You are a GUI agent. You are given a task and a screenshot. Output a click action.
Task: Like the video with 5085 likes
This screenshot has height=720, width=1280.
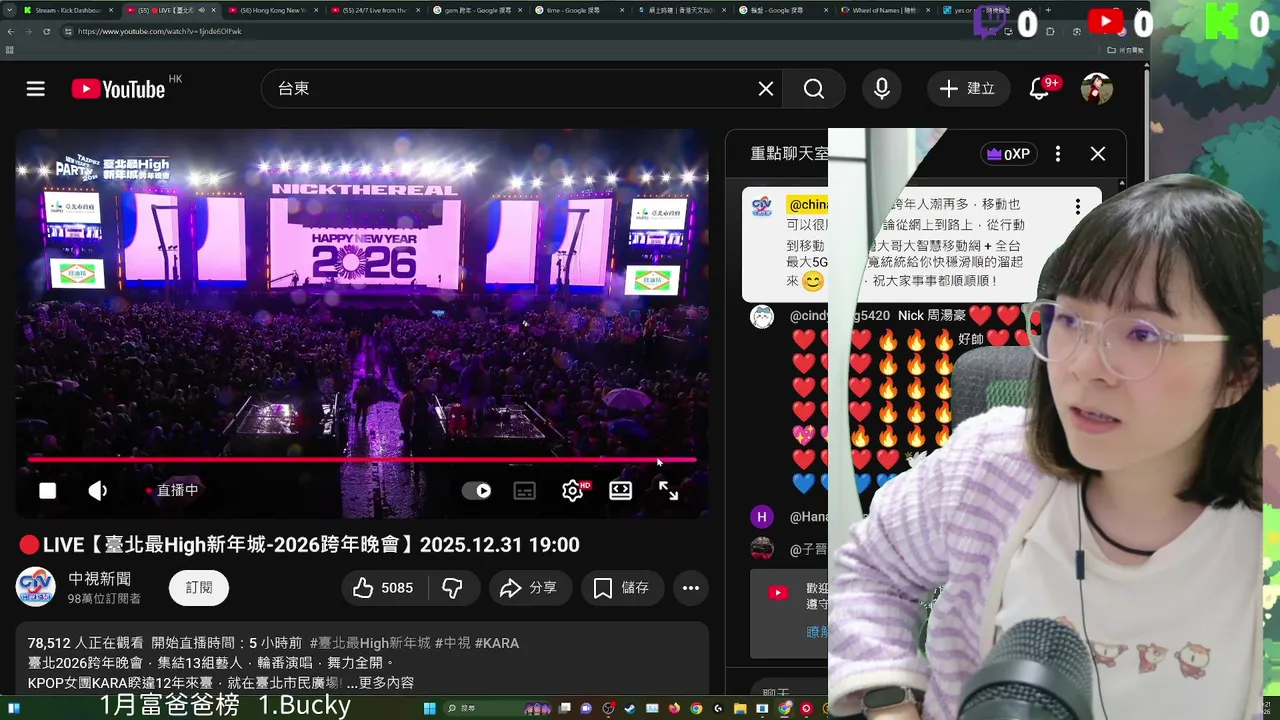click(x=384, y=588)
